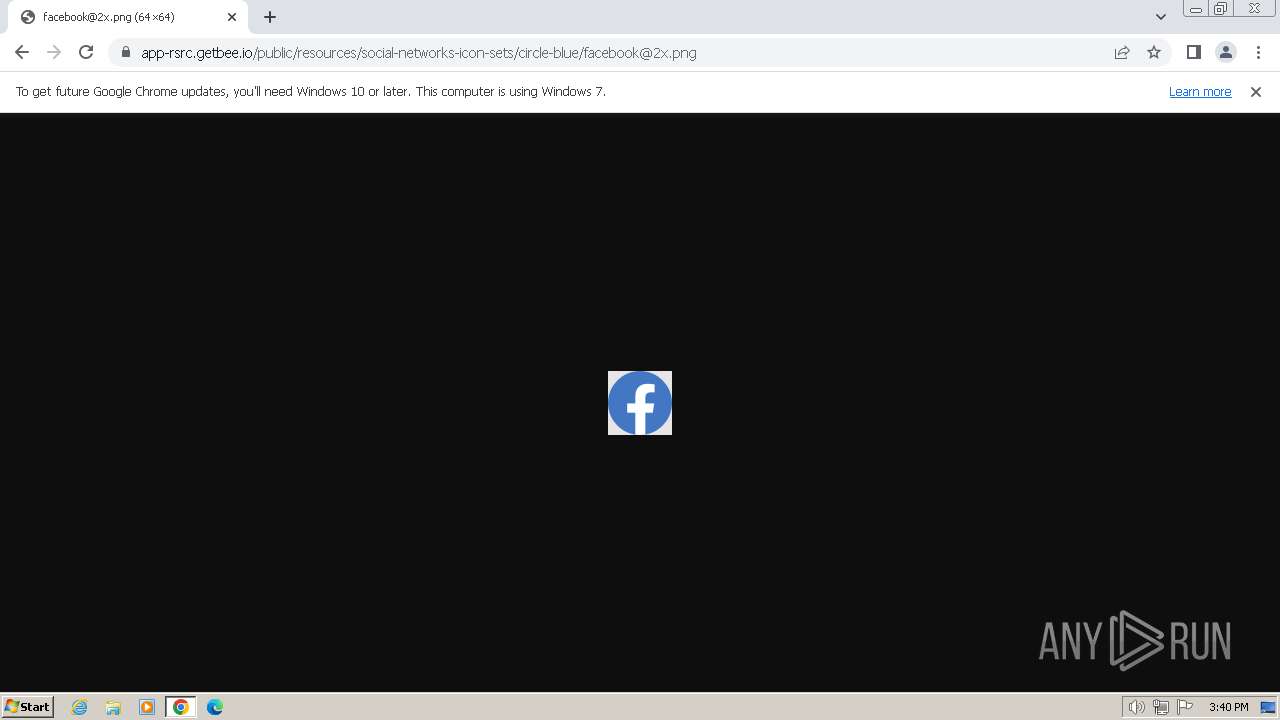Open Windows Media Player from taskbar
The width and height of the screenshot is (1280, 720).
[x=147, y=707]
